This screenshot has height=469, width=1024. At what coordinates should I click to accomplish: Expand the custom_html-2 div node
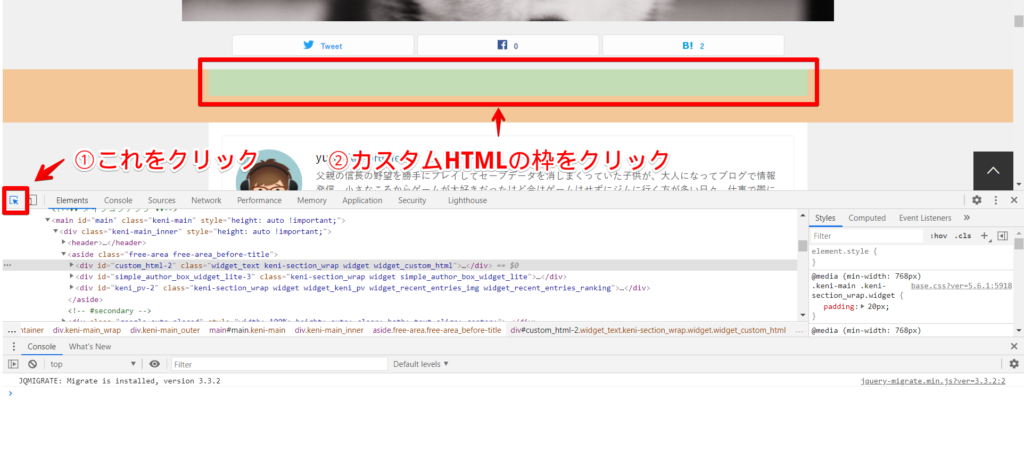pyautogui.click(x=73, y=265)
